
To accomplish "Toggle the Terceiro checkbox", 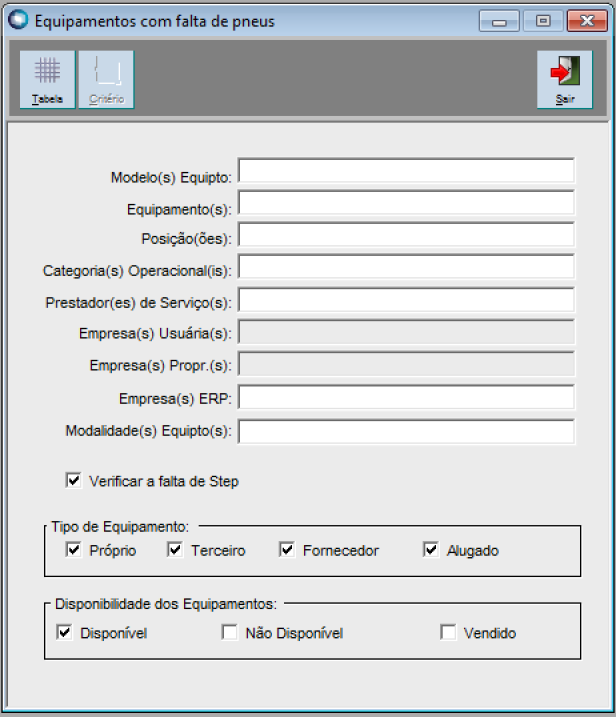I will click(x=175, y=550).
